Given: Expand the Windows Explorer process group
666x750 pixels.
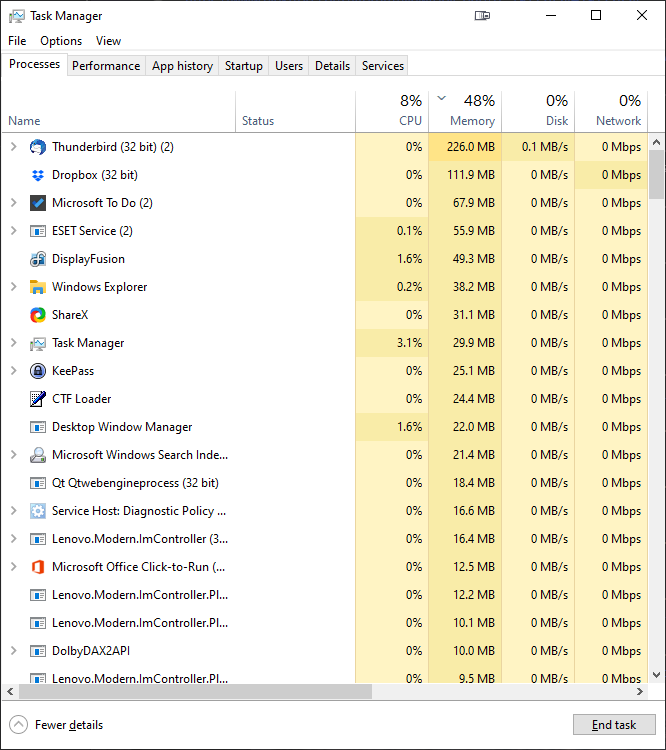Looking at the screenshot, I should (14, 287).
